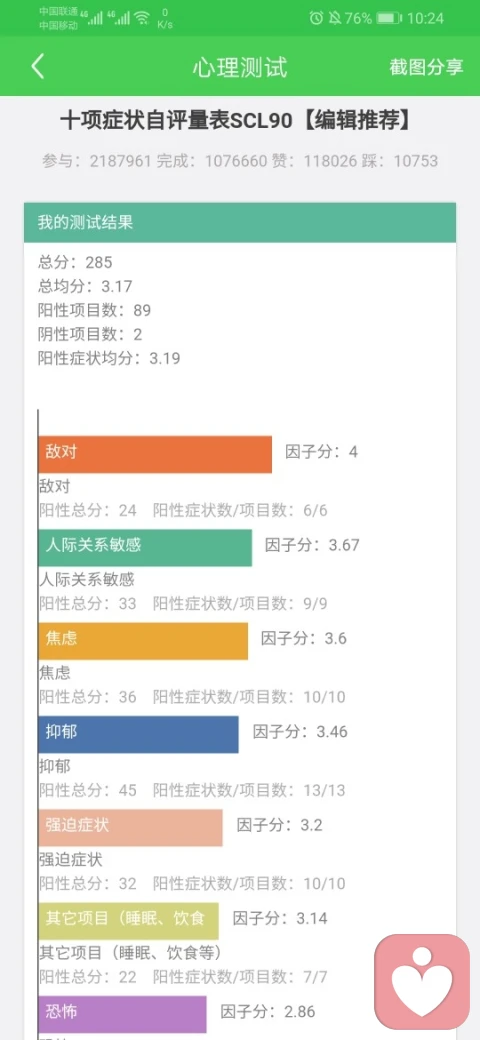
Task: Tap the alarm clock status icon
Action: pos(316,18)
